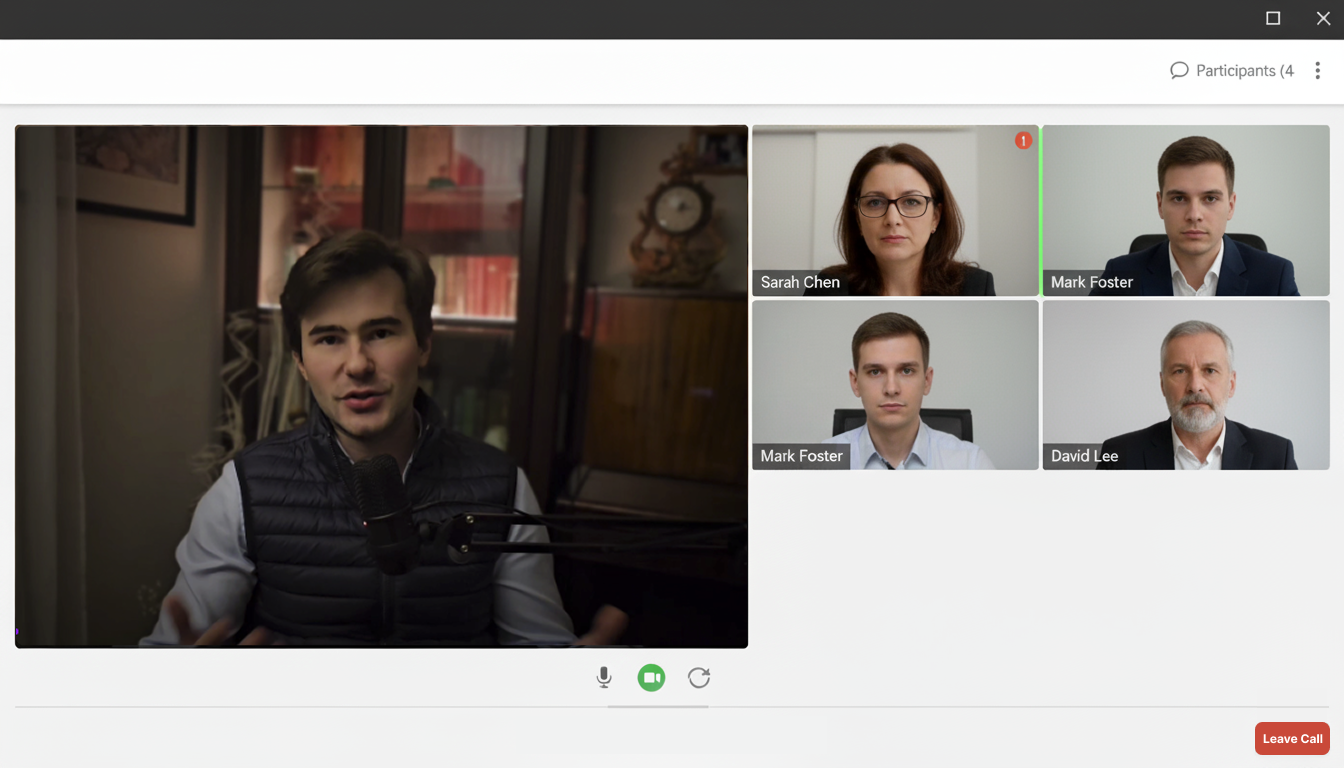This screenshot has height=768, width=1344.
Task: Maximize the call window
Action: click(x=1273, y=18)
